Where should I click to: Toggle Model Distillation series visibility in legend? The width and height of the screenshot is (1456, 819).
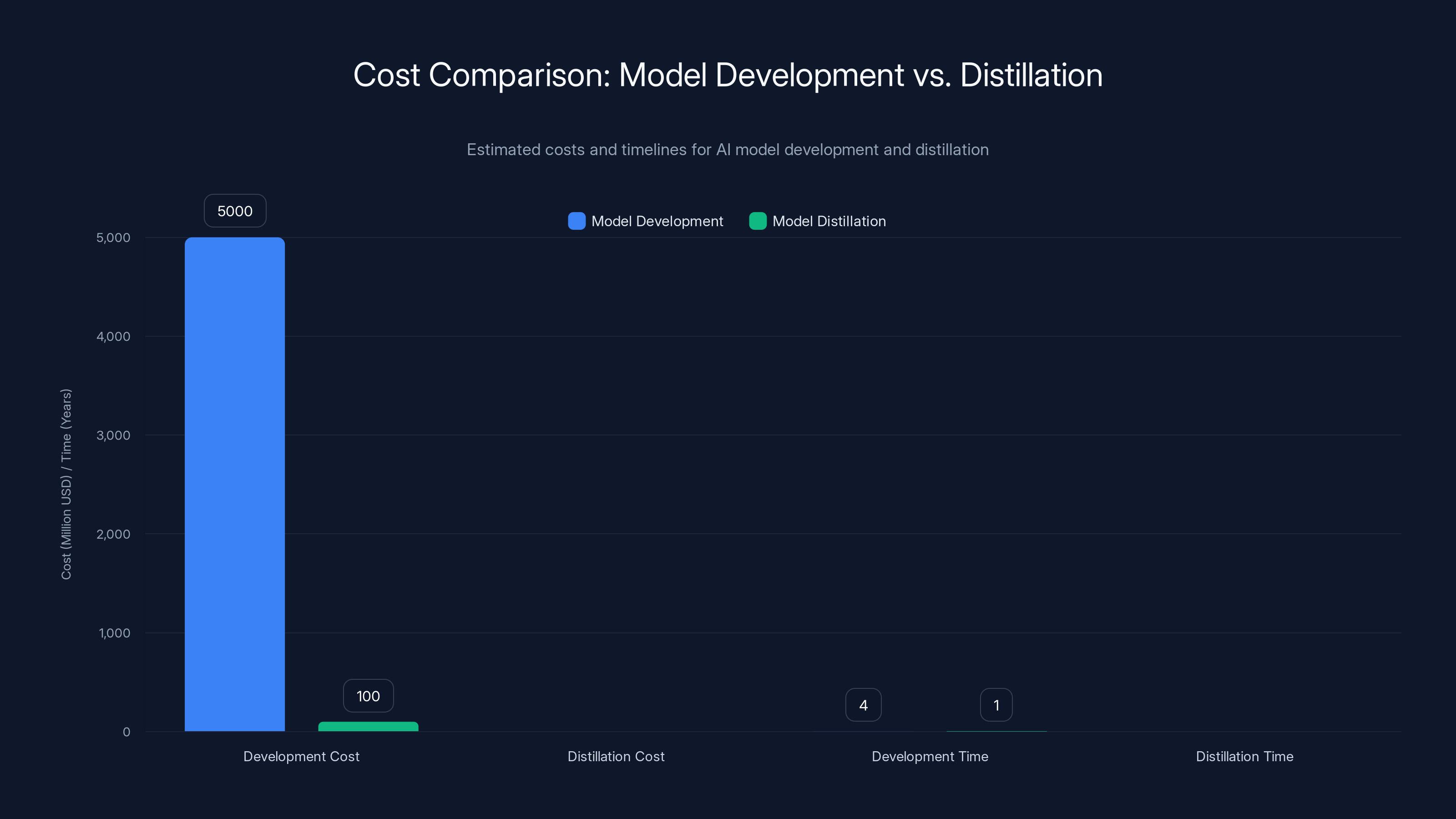click(x=817, y=221)
